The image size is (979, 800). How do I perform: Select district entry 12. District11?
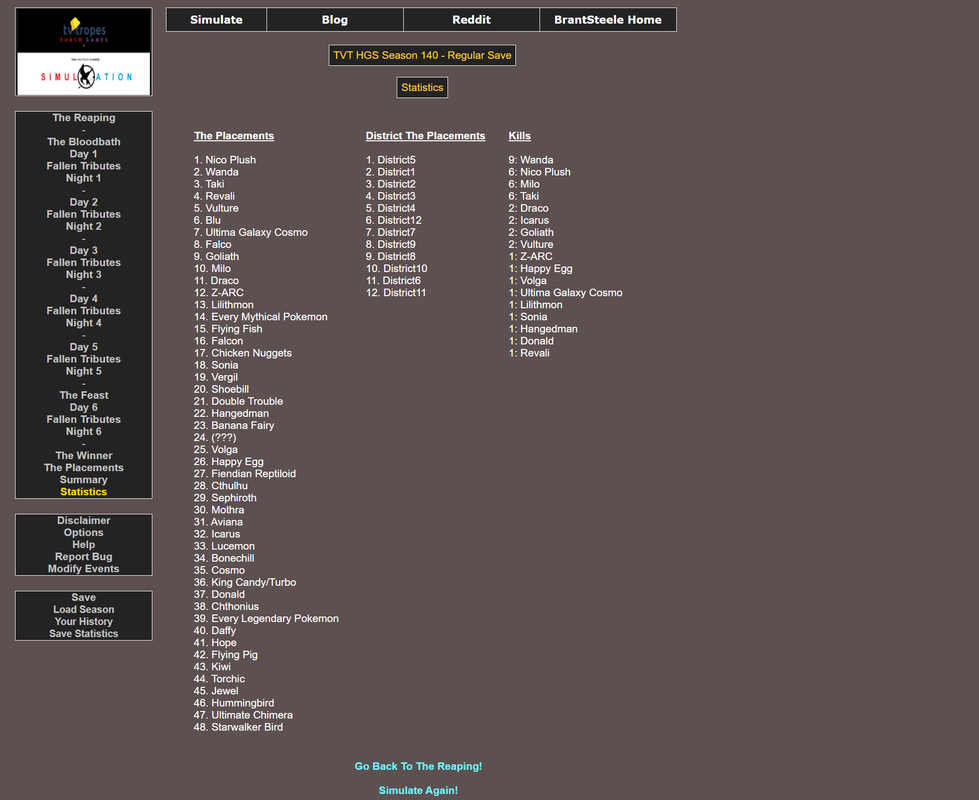[x=396, y=292]
